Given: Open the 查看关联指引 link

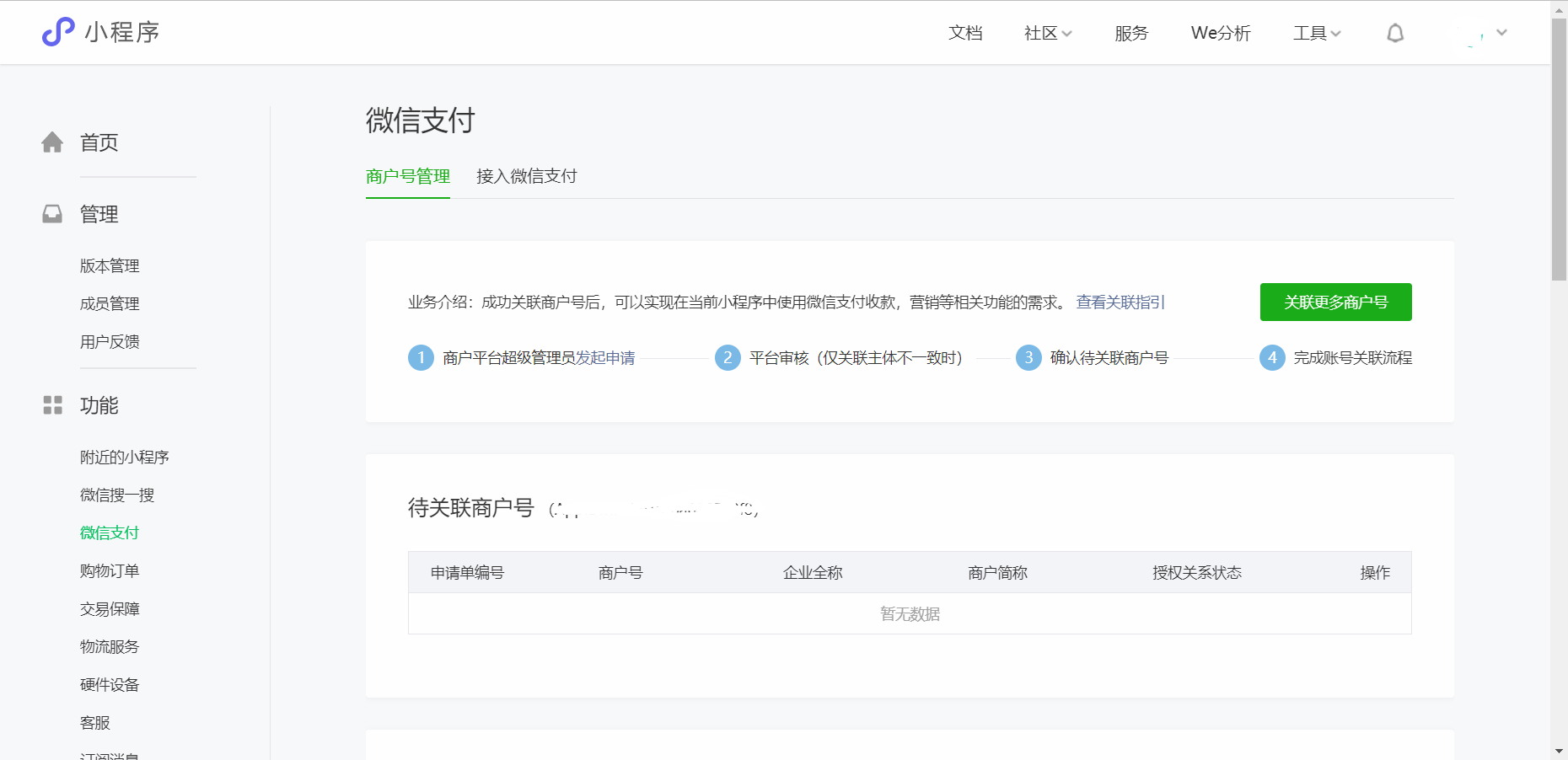Looking at the screenshot, I should click(x=1120, y=302).
